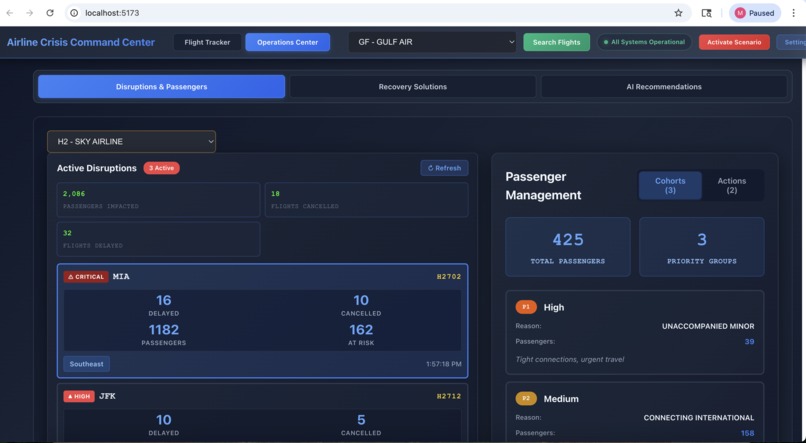Click the P1 priority badge
Viewport: 806px width, 443px height.
click(x=526, y=307)
